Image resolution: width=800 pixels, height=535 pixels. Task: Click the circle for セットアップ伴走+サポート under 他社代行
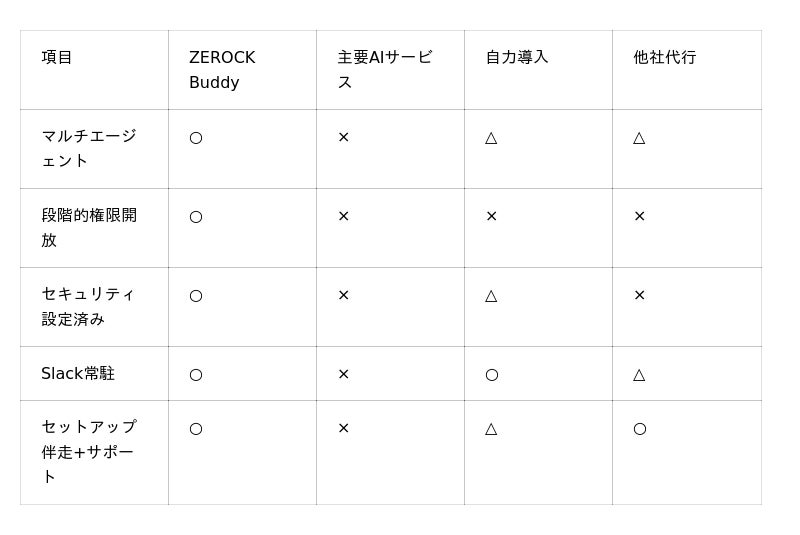(x=640, y=429)
